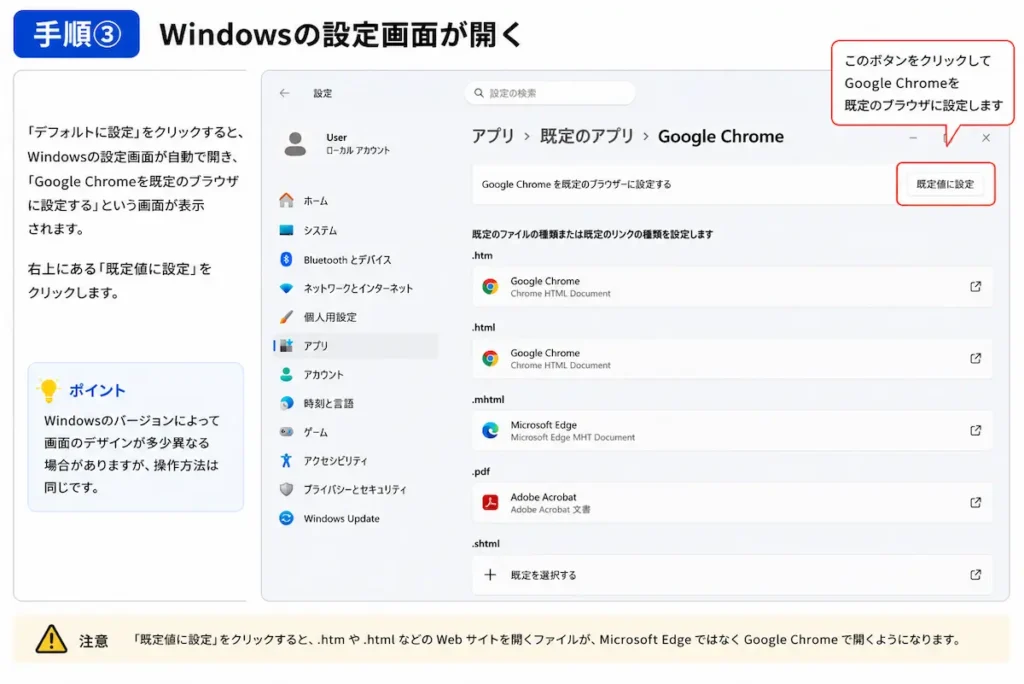Screen dimensions: 1024x684
Task: Click the Microsoft Edge icon
Action: pyautogui.click(x=490, y=430)
